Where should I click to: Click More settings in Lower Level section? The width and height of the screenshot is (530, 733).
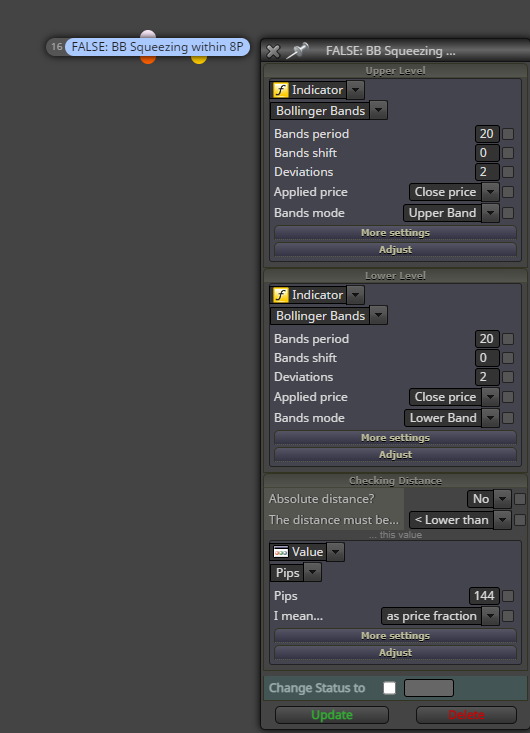click(x=395, y=438)
